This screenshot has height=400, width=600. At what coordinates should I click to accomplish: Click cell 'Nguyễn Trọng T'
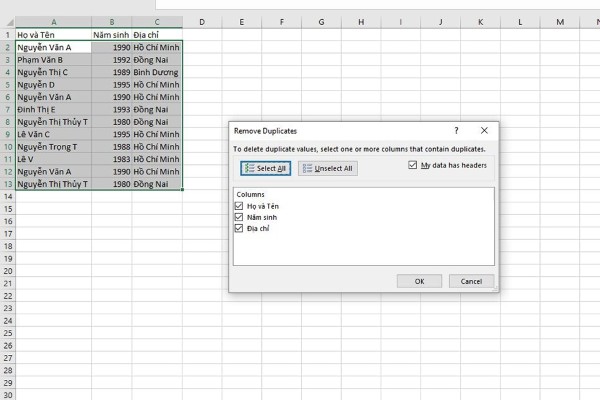point(54,147)
